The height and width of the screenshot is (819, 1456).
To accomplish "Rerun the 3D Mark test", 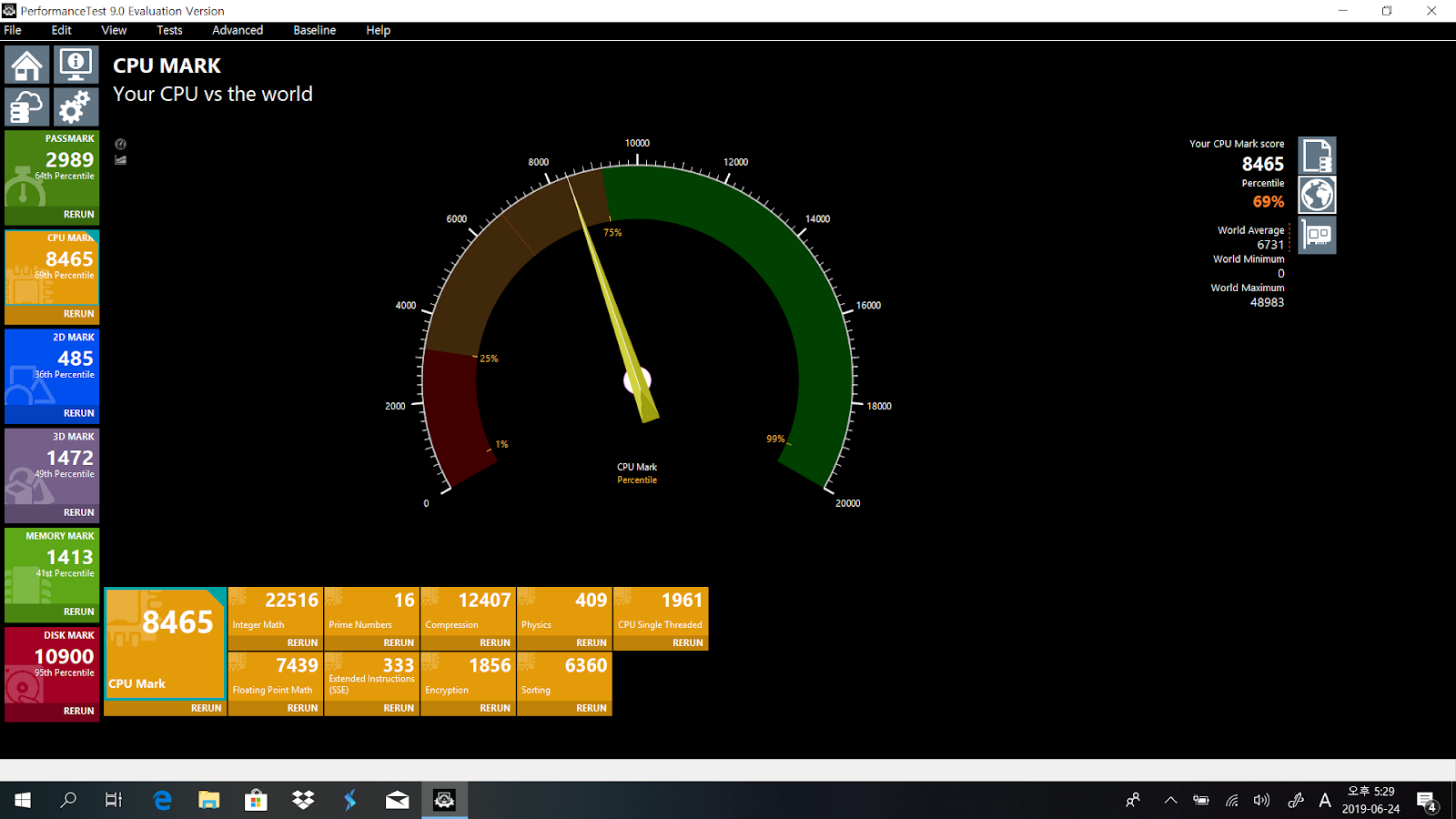I will coord(78,512).
